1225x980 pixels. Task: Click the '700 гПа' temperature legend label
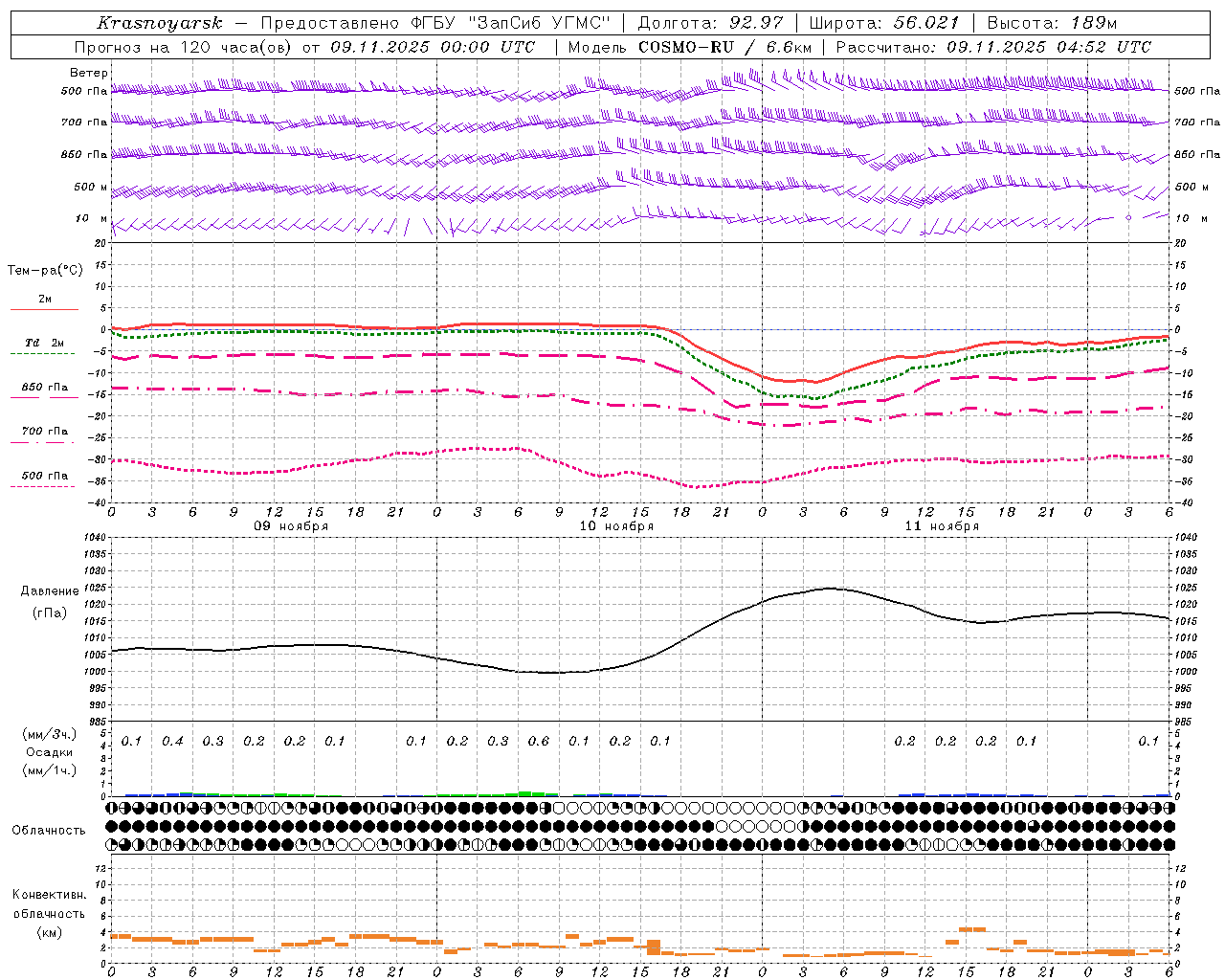45,432
